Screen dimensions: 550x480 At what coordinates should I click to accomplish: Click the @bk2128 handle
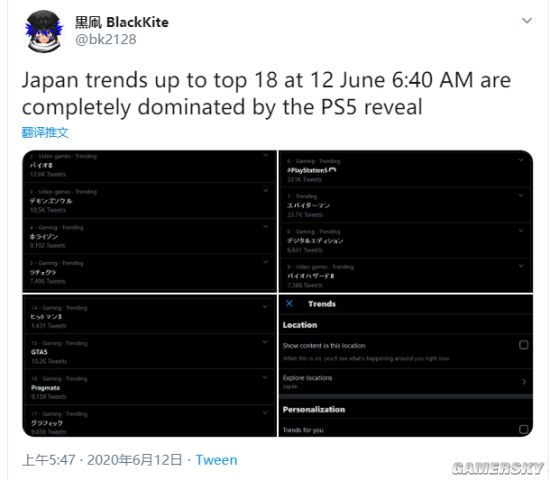(106, 39)
